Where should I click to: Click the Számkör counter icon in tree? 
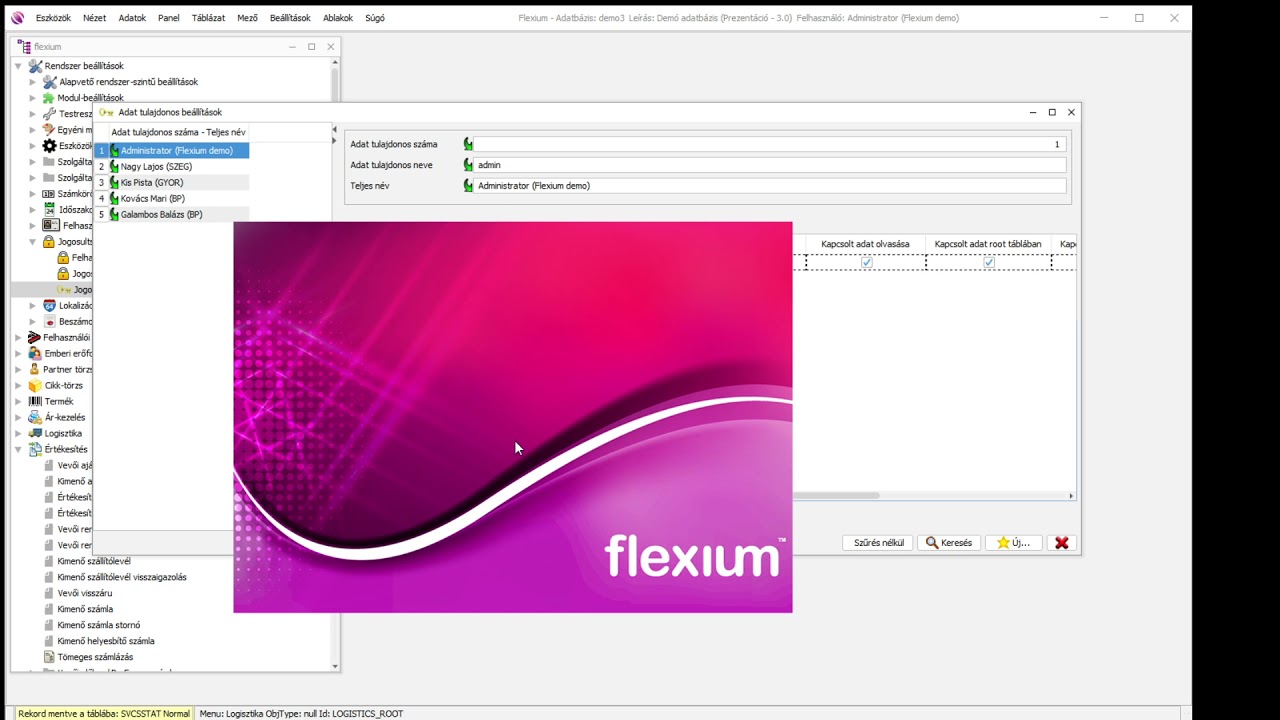[x=49, y=194]
